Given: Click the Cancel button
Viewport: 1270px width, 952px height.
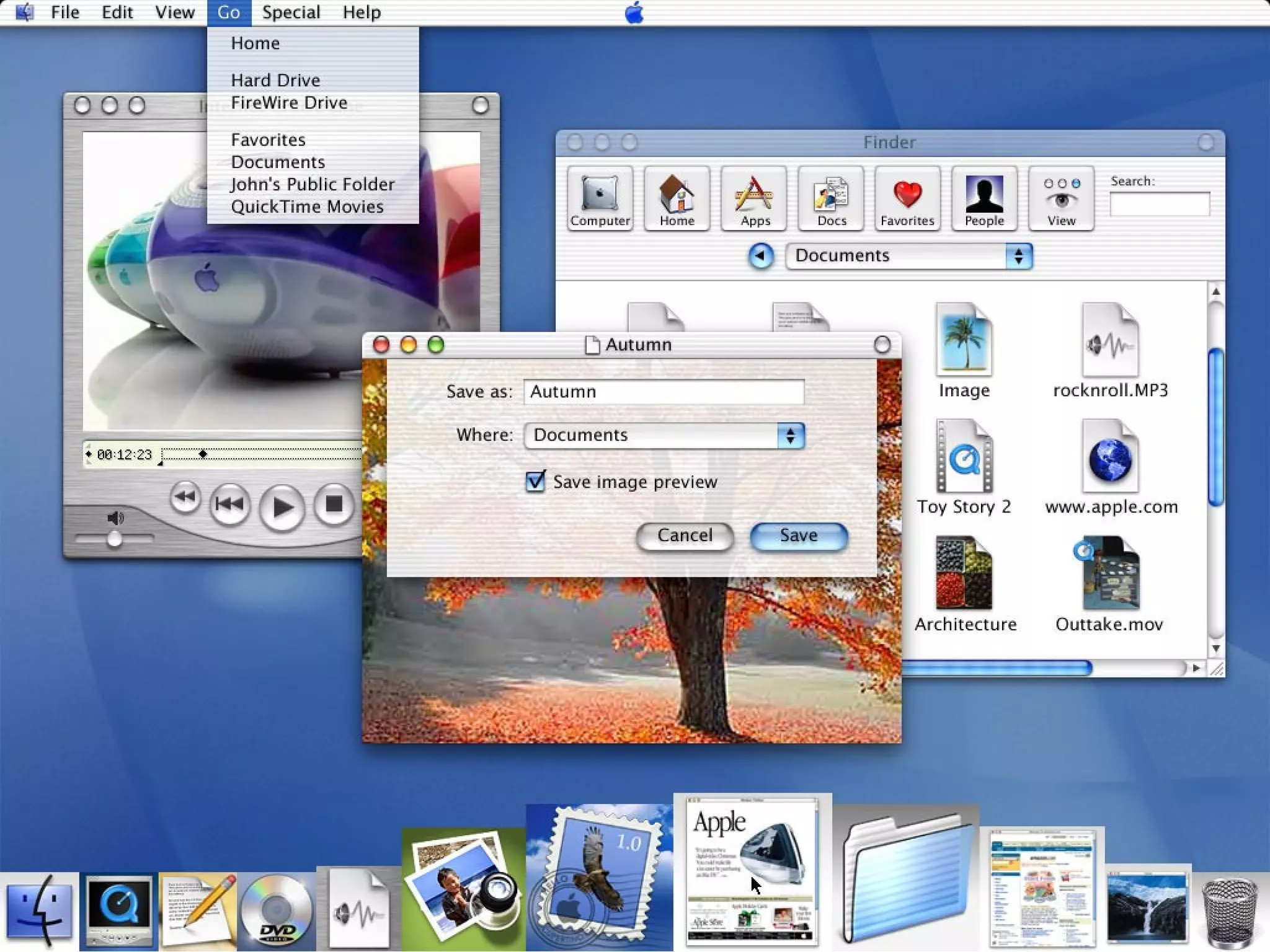Looking at the screenshot, I should [685, 535].
